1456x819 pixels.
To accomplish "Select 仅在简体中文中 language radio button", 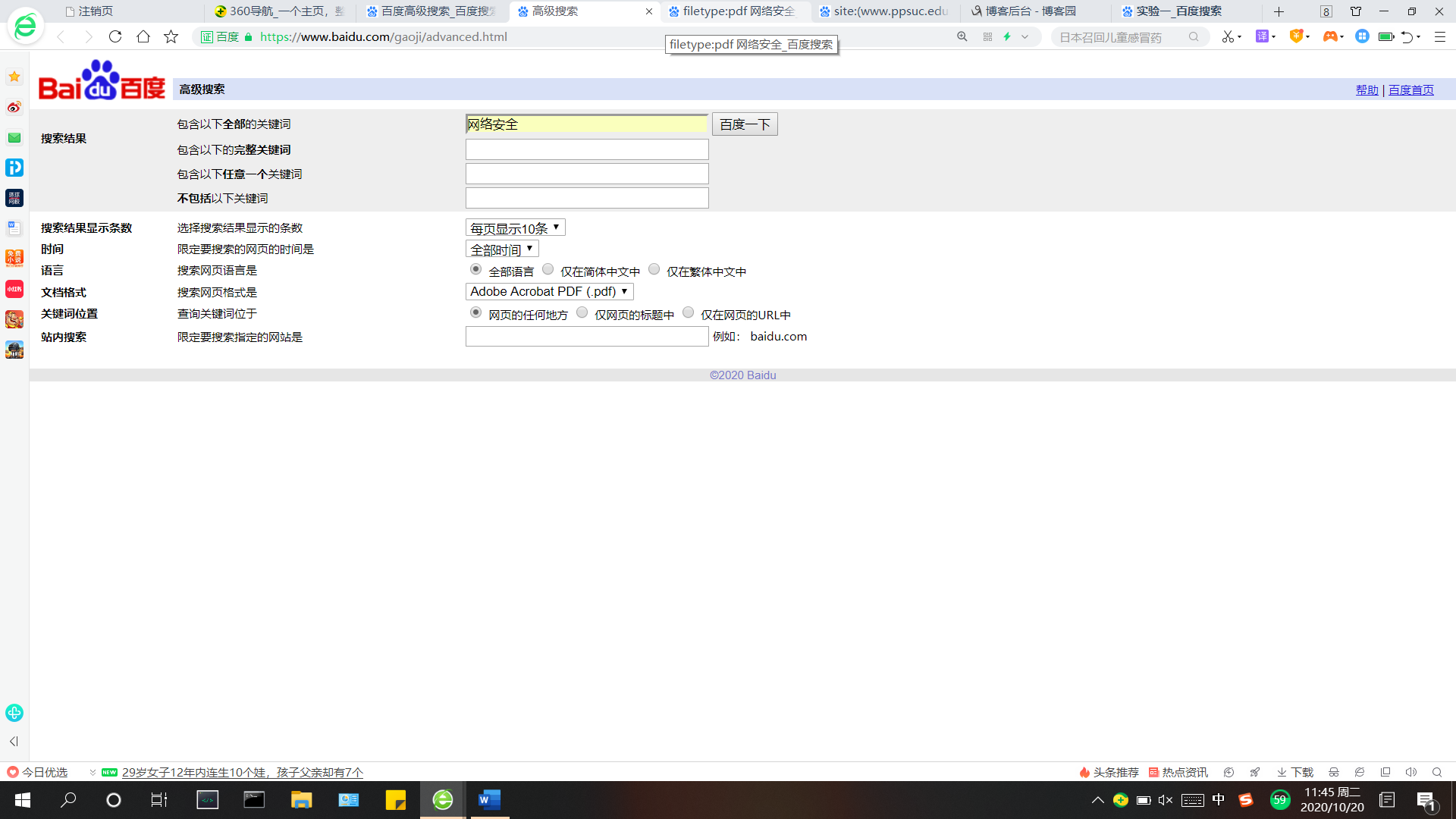I will click(x=548, y=270).
